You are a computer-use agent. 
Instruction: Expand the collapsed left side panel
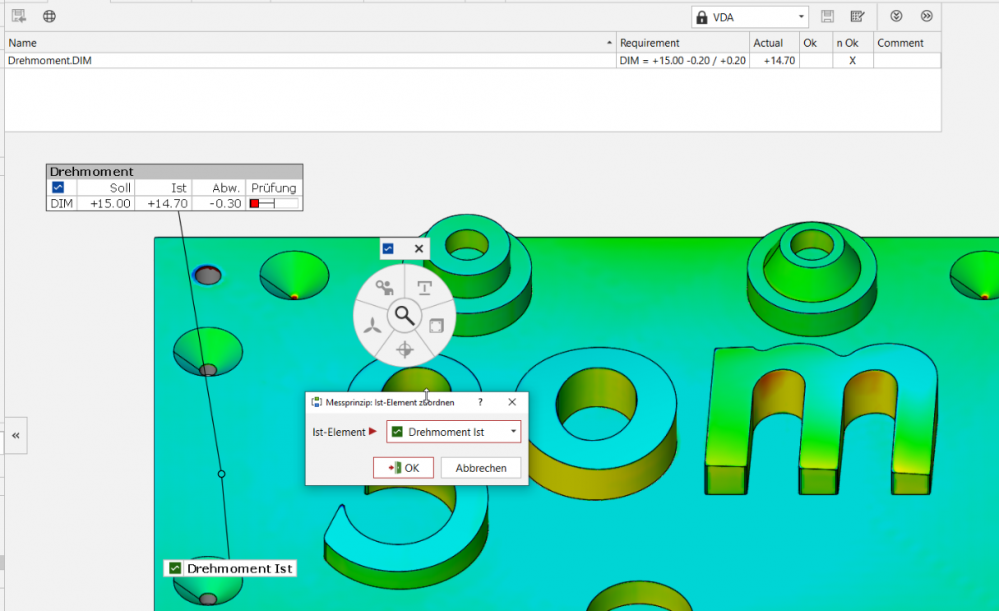[x=16, y=436]
